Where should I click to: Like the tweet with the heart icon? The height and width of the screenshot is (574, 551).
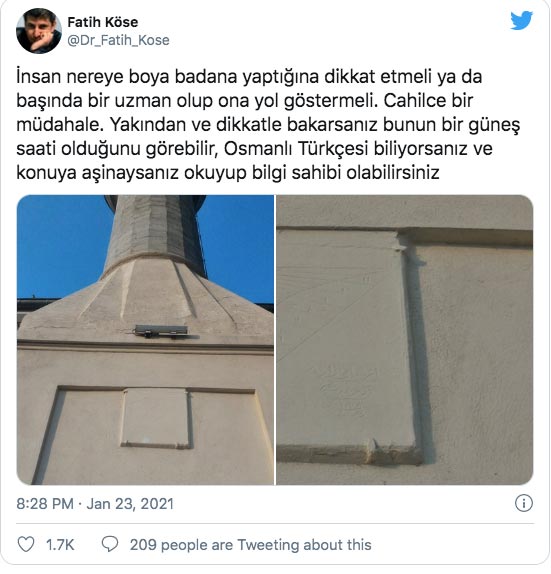[x=26, y=544]
